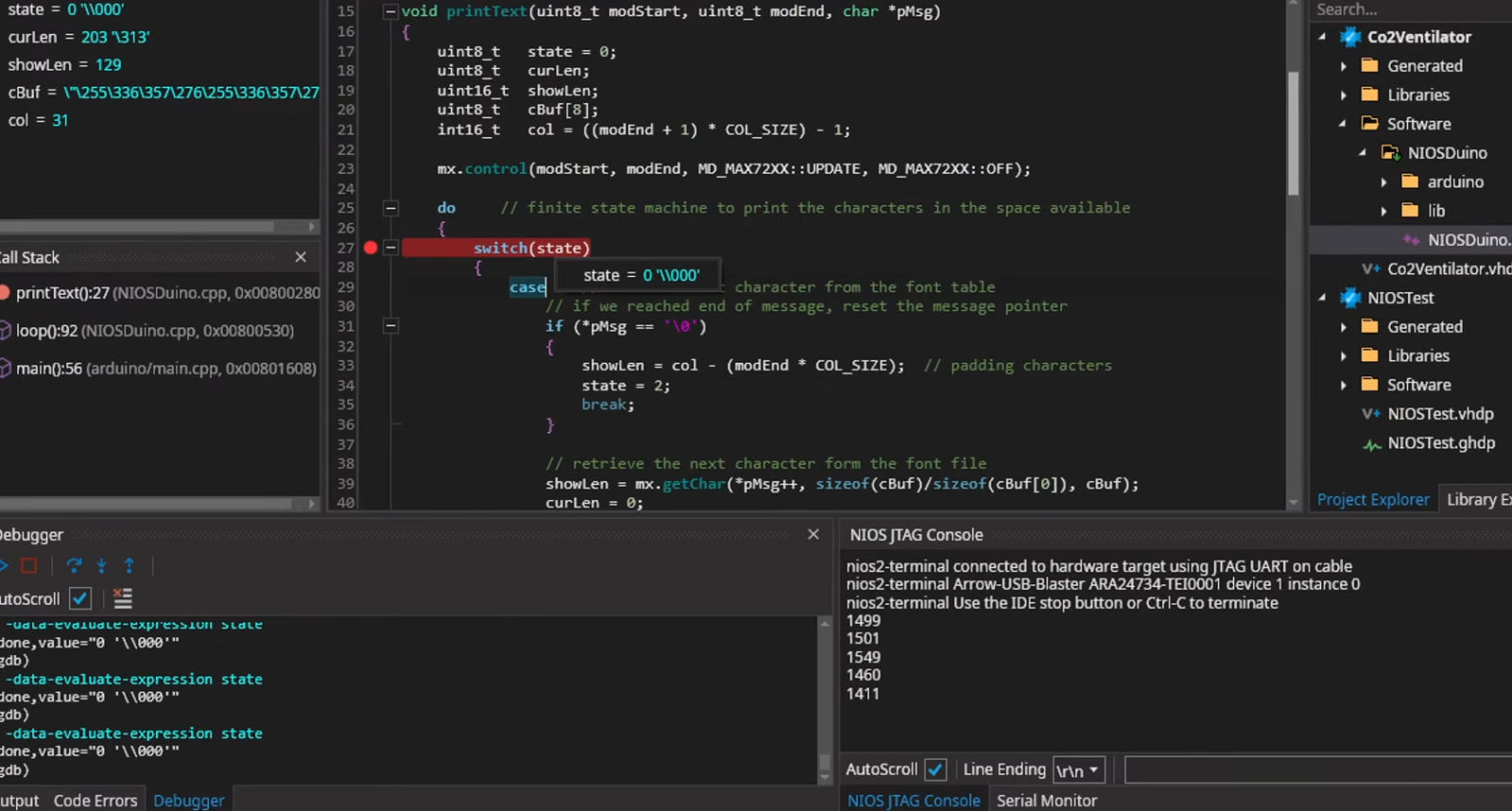Click the Step Out arrow icon

[x=129, y=566]
